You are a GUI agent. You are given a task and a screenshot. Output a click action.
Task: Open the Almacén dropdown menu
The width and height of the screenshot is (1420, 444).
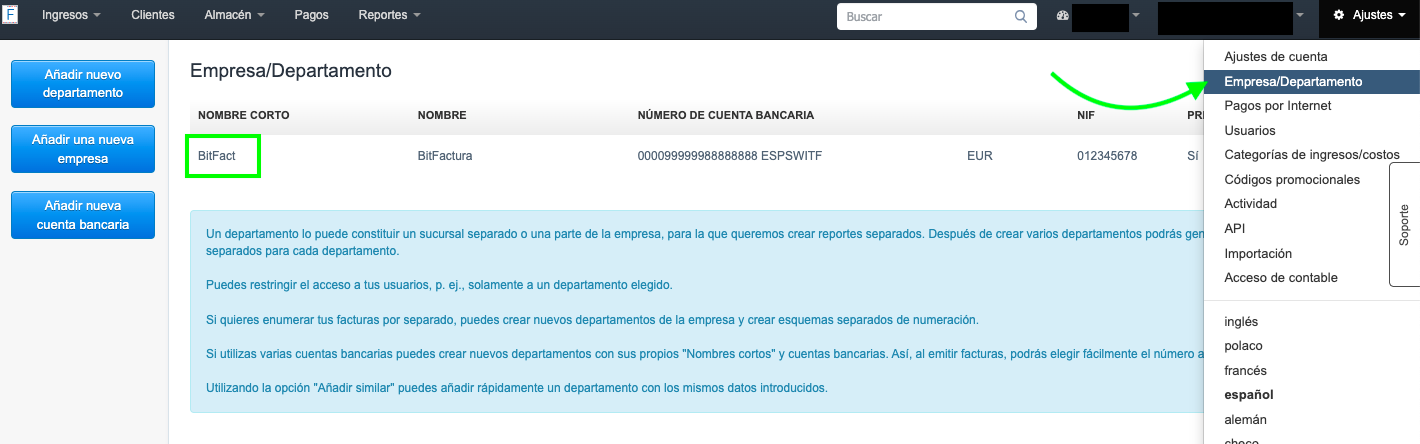click(234, 16)
